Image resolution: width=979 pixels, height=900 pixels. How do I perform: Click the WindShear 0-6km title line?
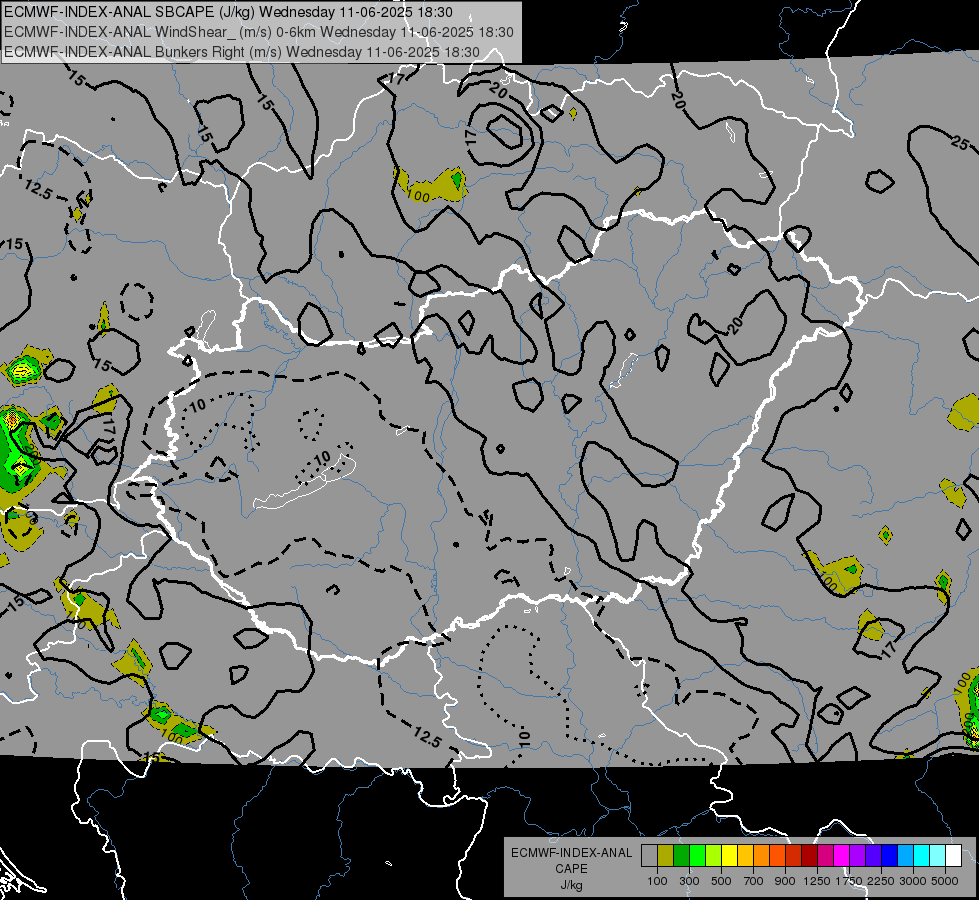point(258,32)
